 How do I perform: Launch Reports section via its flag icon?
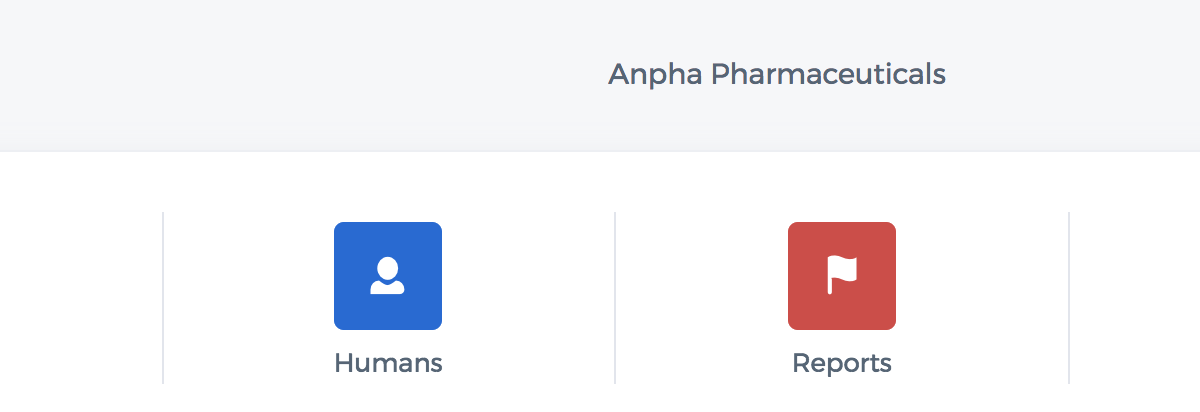[x=842, y=276]
